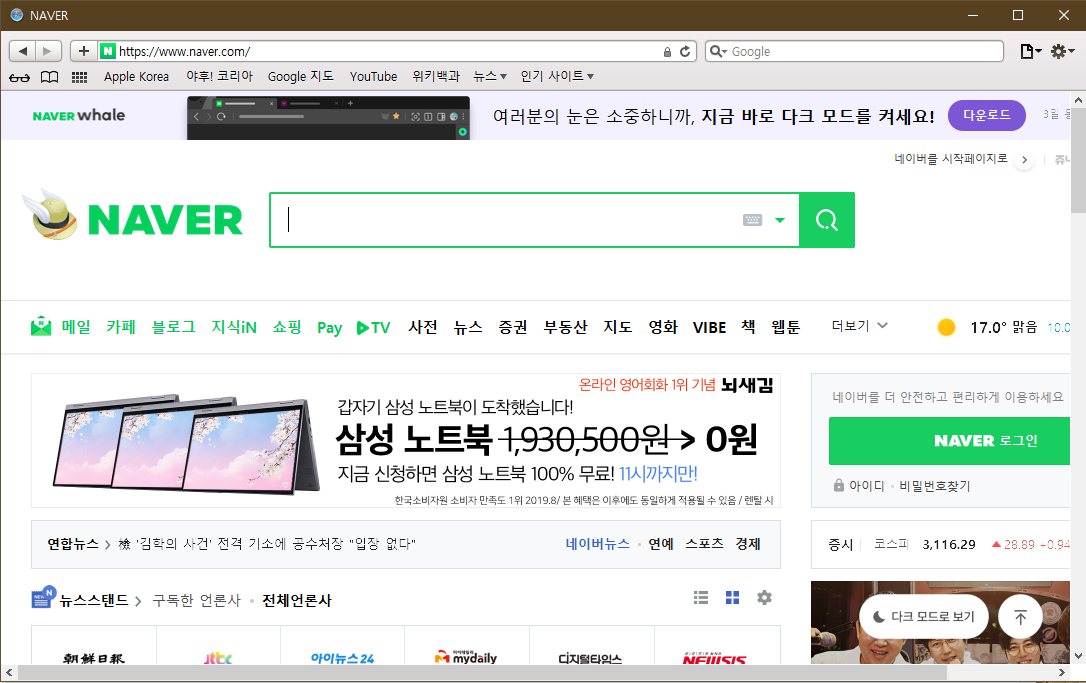Open 카페 service tab
1086x683 pixels.
coord(121,327)
